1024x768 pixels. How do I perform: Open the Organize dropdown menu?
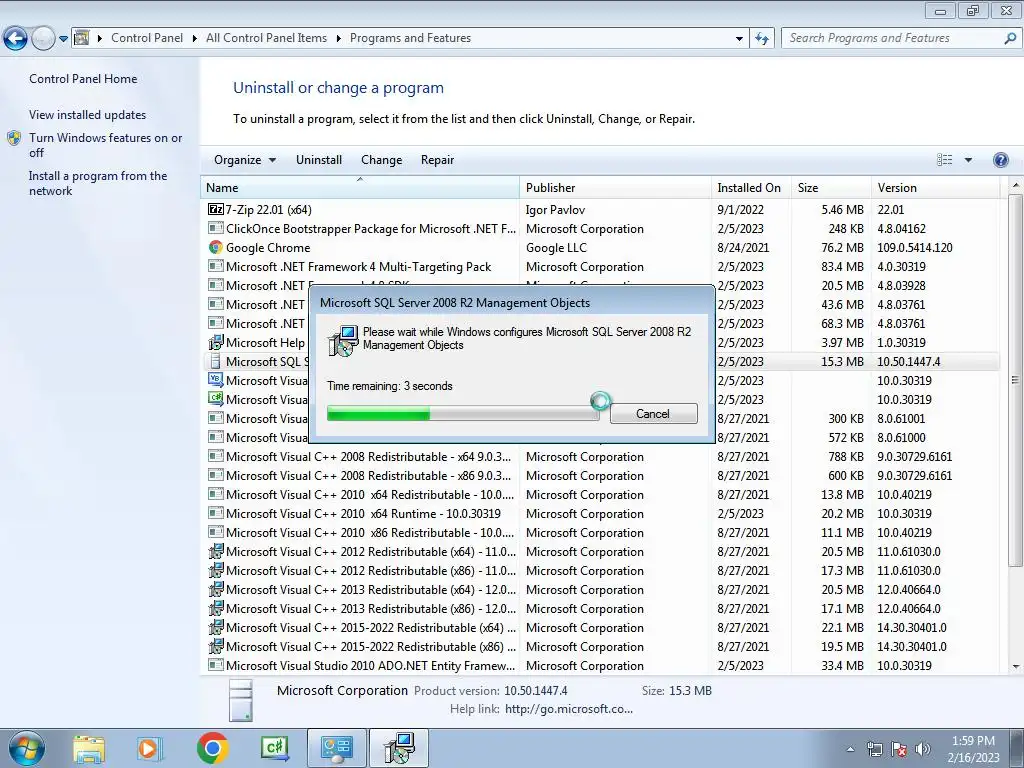[x=245, y=160]
